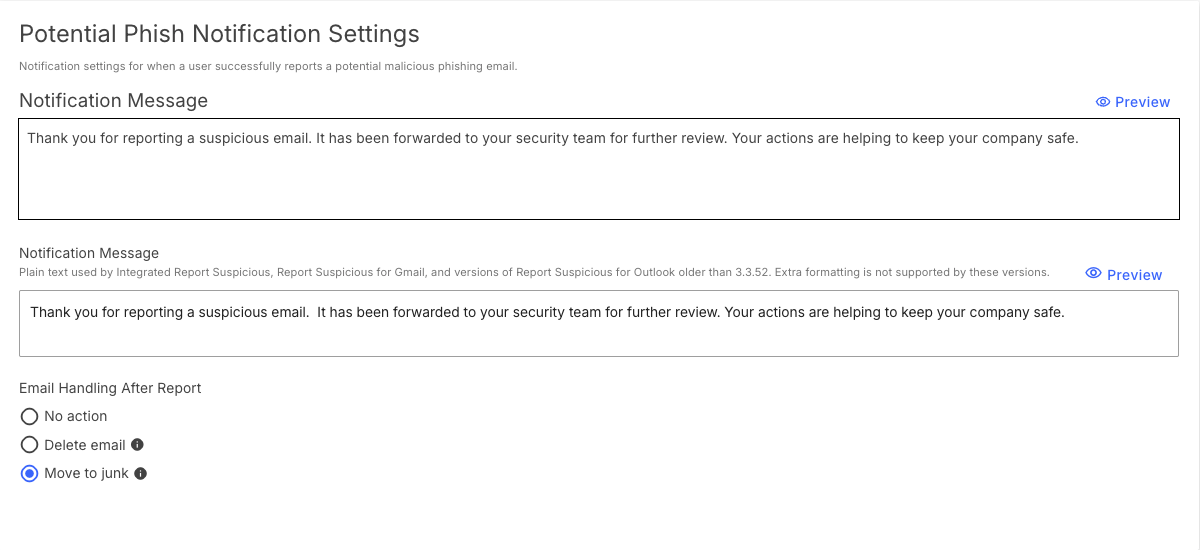This screenshot has width=1200, height=550.
Task: Click the description mentioning Report Suspicious for Gmail
Action: coord(534,272)
